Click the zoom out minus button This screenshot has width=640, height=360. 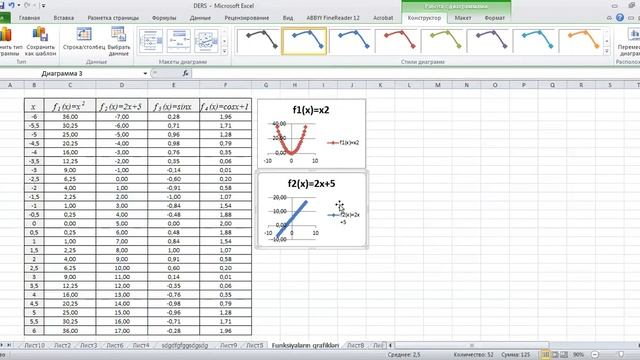(x=595, y=355)
